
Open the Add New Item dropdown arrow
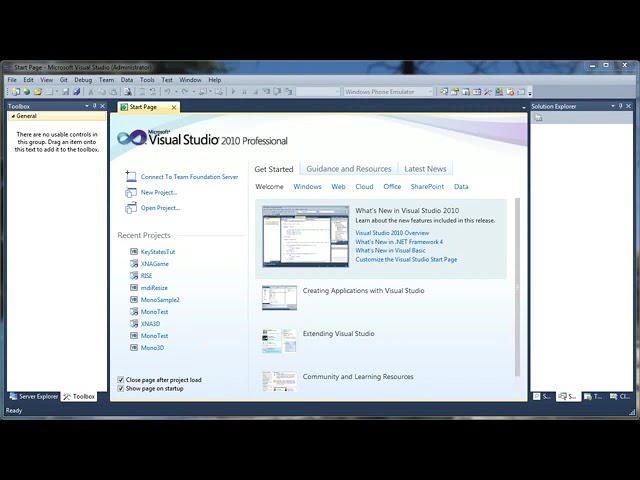(57, 92)
